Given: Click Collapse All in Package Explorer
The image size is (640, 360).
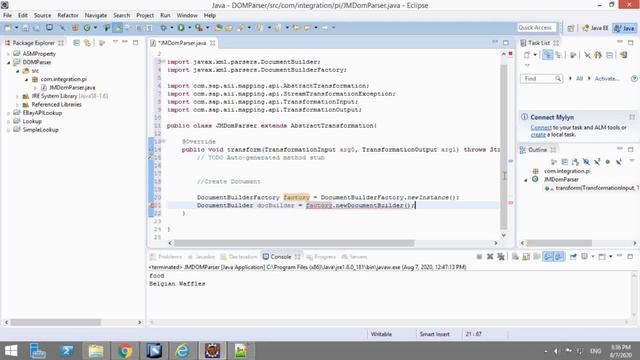Looking at the screenshot, I should click(x=76, y=43).
